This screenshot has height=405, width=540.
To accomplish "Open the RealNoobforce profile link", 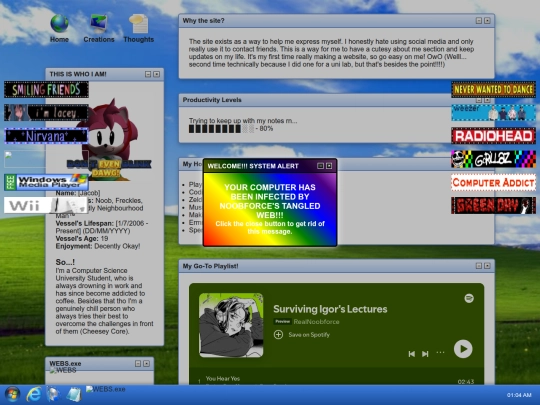I will tap(316, 322).
